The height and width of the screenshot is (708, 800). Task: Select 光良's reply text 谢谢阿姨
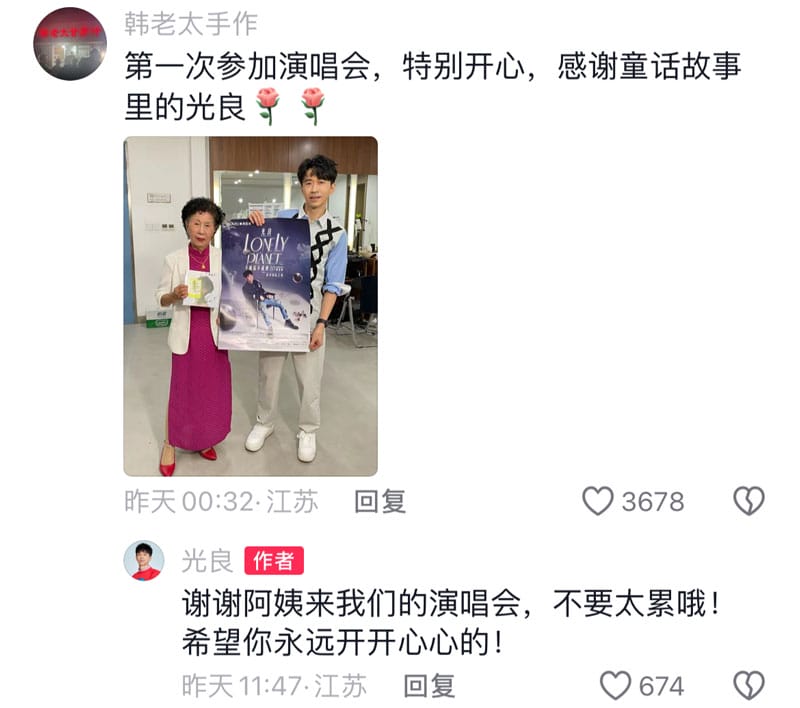click(451, 622)
